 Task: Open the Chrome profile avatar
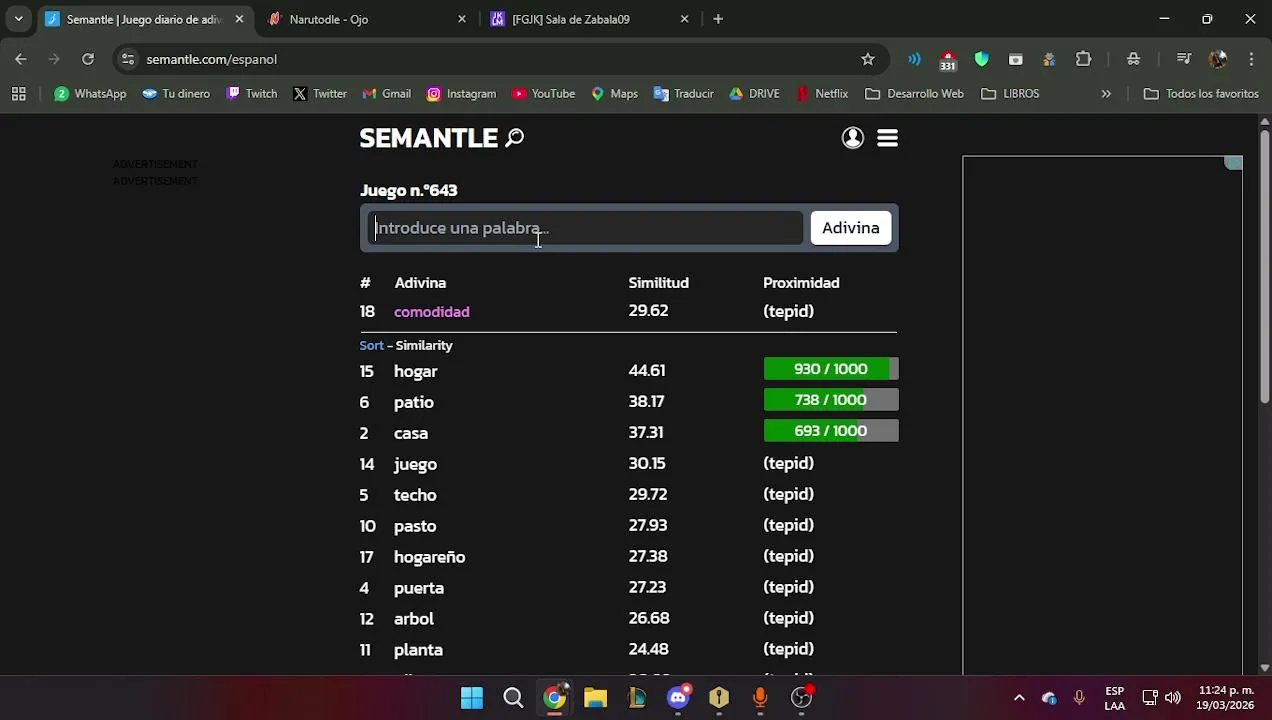(x=1218, y=59)
